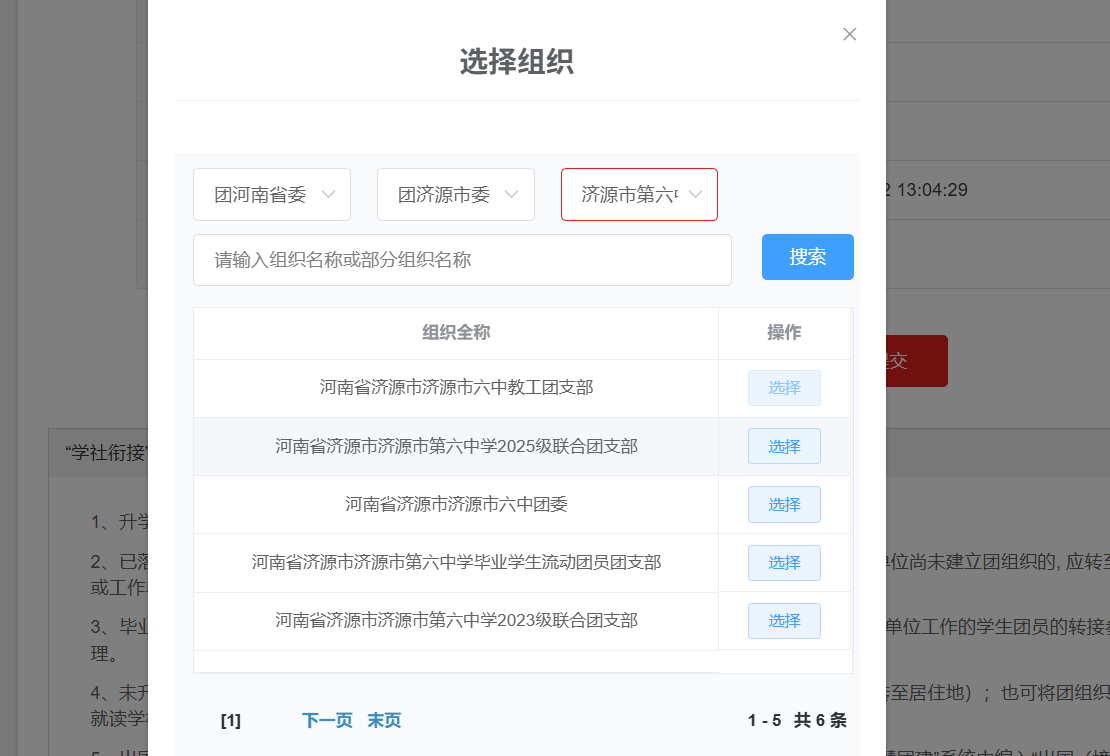Focus the organization name search field
Viewport: 1110px width, 756px height.
pos(462,260)
